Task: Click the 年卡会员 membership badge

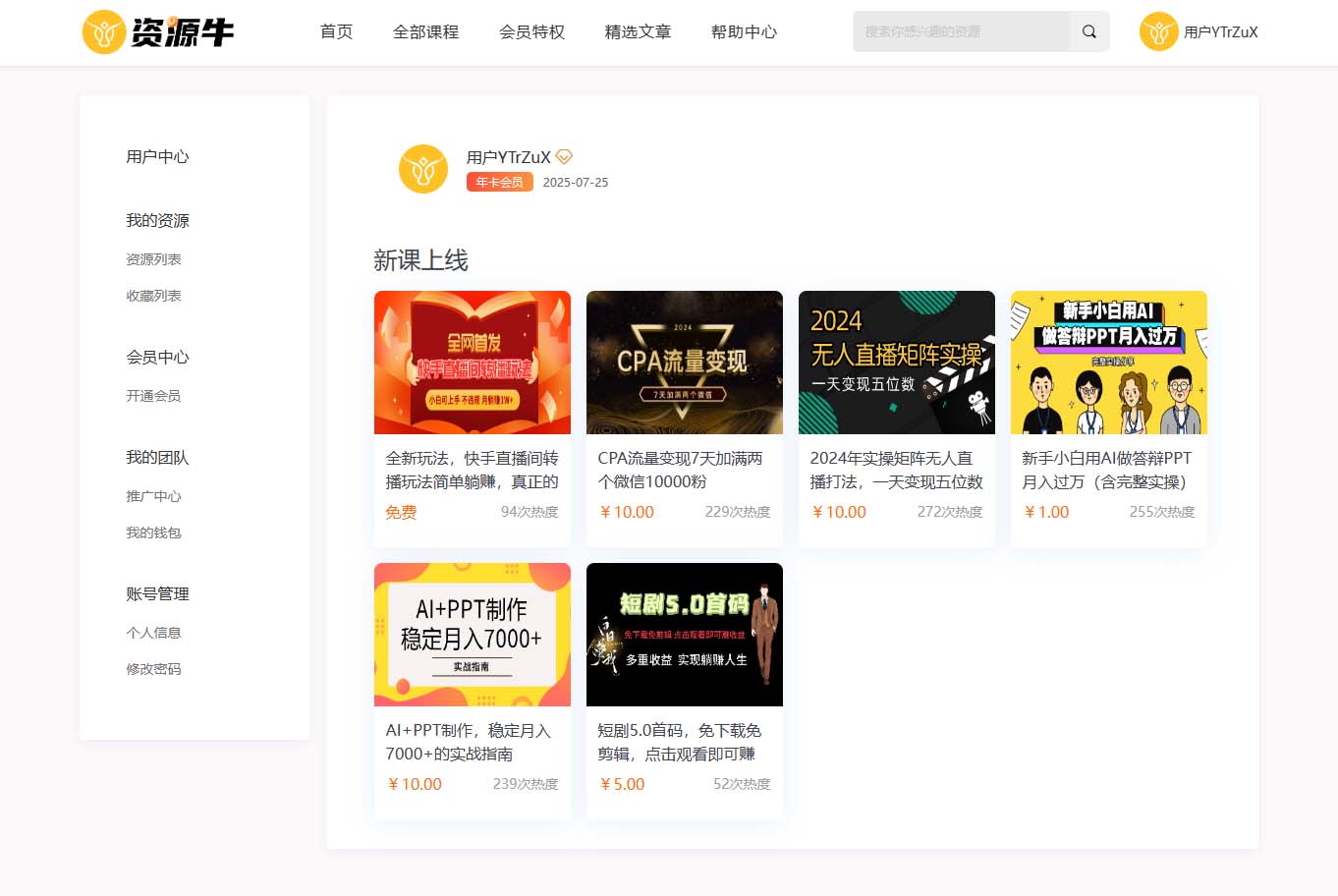Action: tap(499, 182)
